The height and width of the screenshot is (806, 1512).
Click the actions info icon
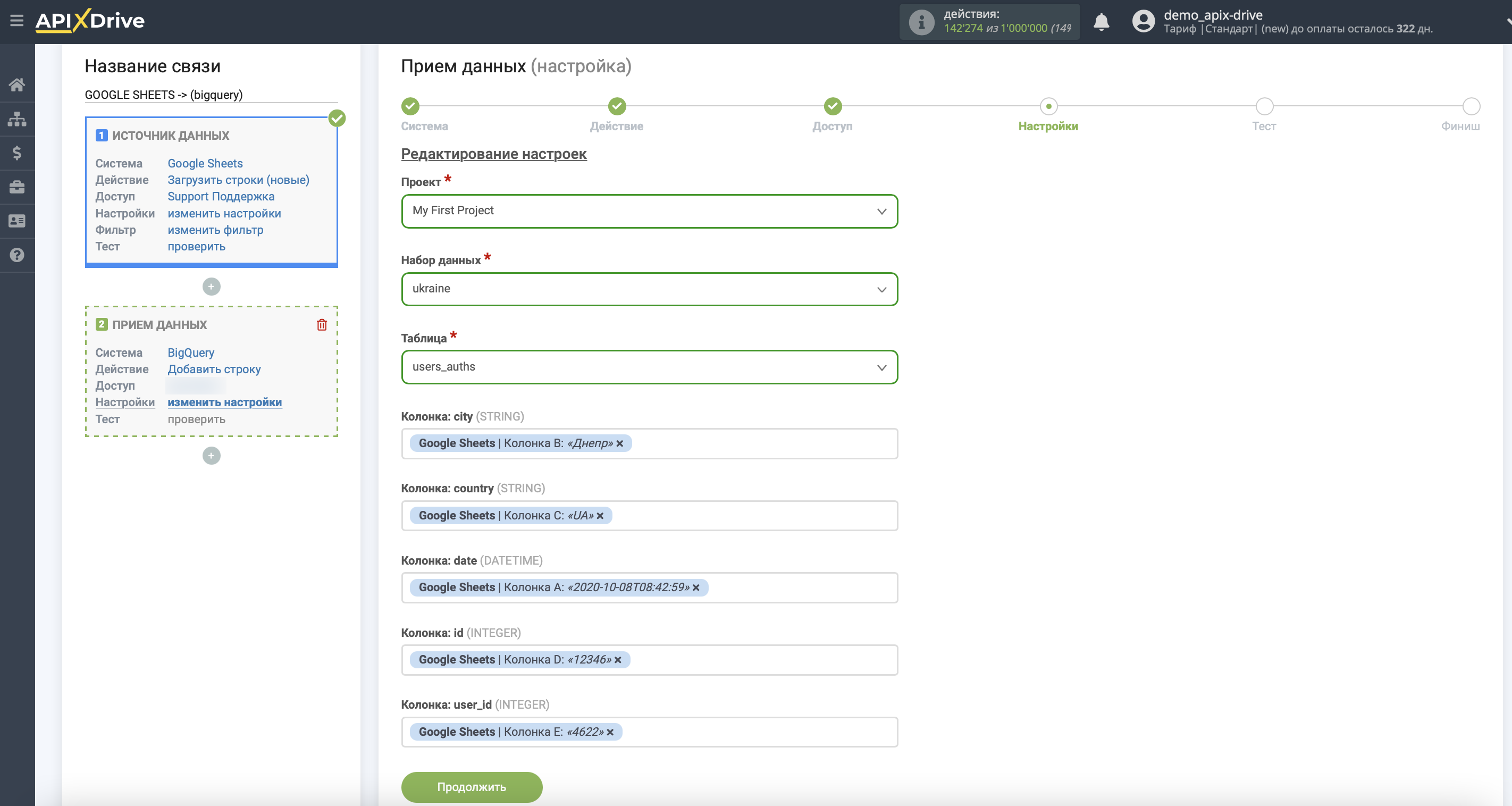point(921,22)
